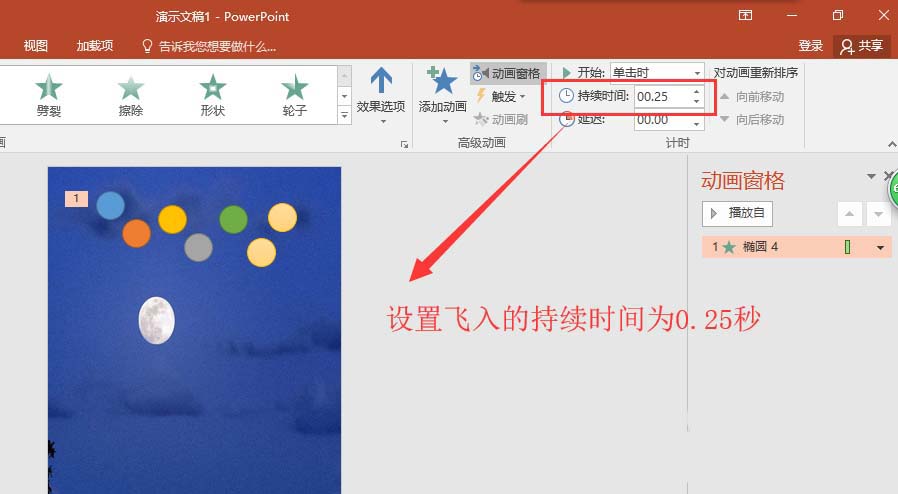Click the 椭圆 4 timeline duration bar

tap(847, 247)
